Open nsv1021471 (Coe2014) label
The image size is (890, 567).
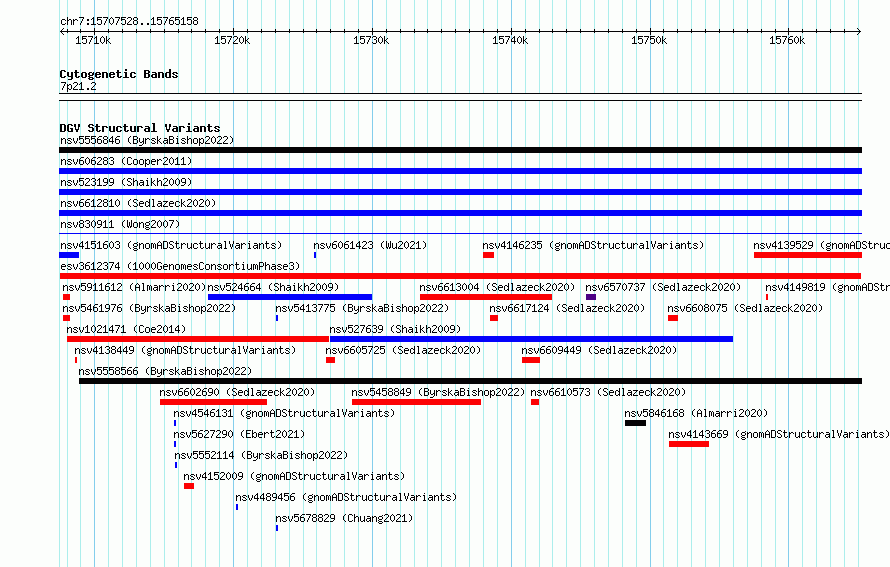[x=126, y=329]
